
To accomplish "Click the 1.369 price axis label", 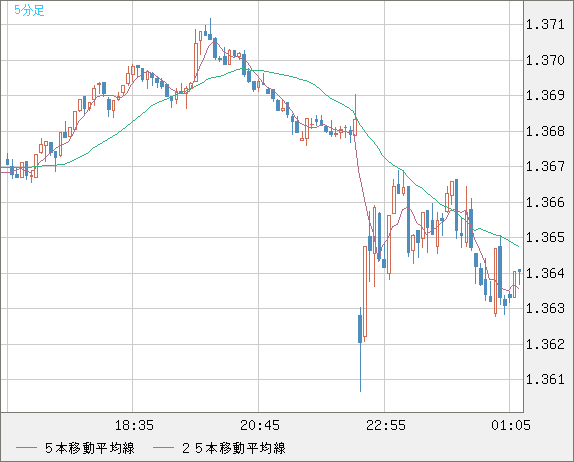I will [x=545, y=96].
